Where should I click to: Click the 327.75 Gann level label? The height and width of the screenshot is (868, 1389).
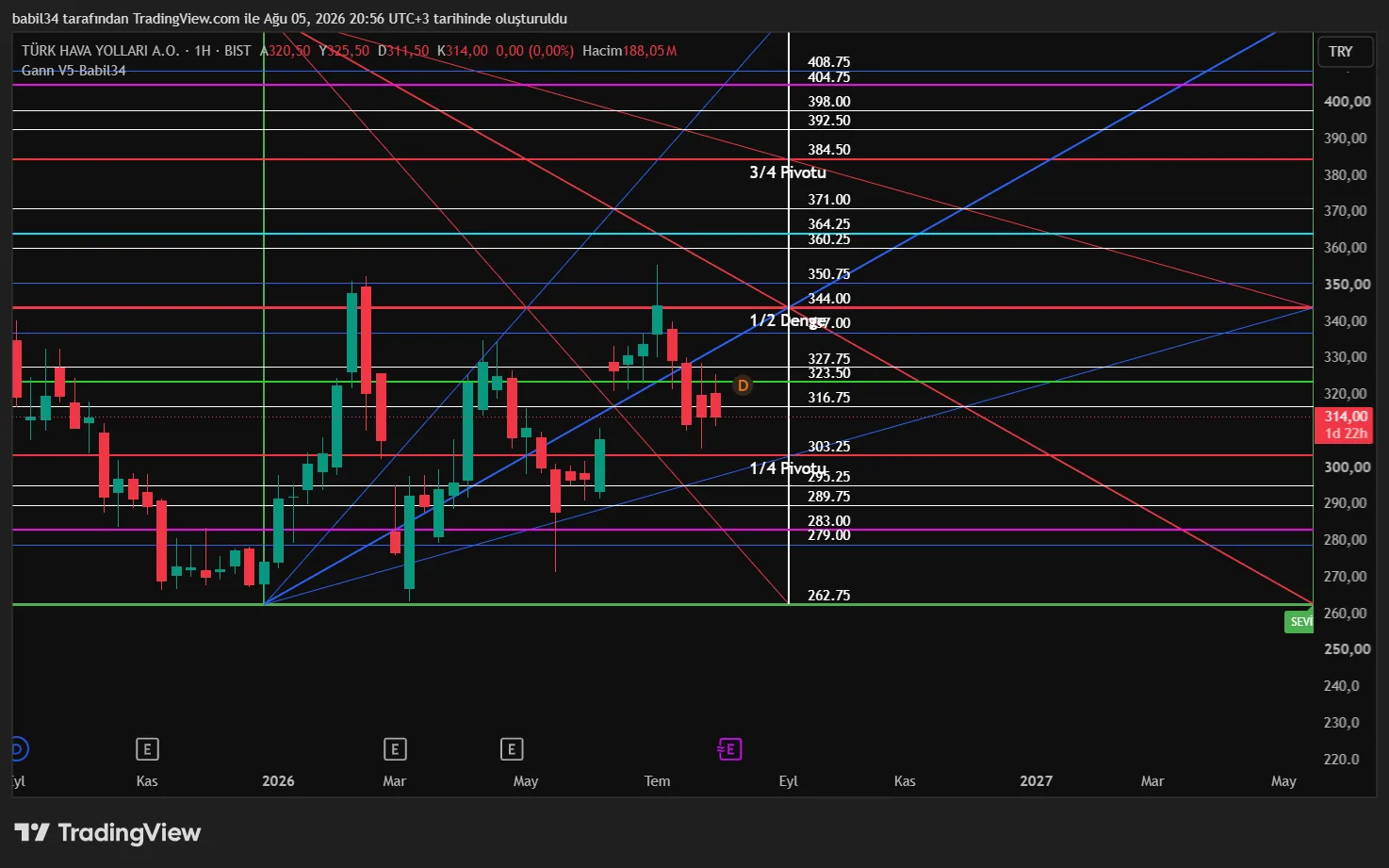[829, 359]
